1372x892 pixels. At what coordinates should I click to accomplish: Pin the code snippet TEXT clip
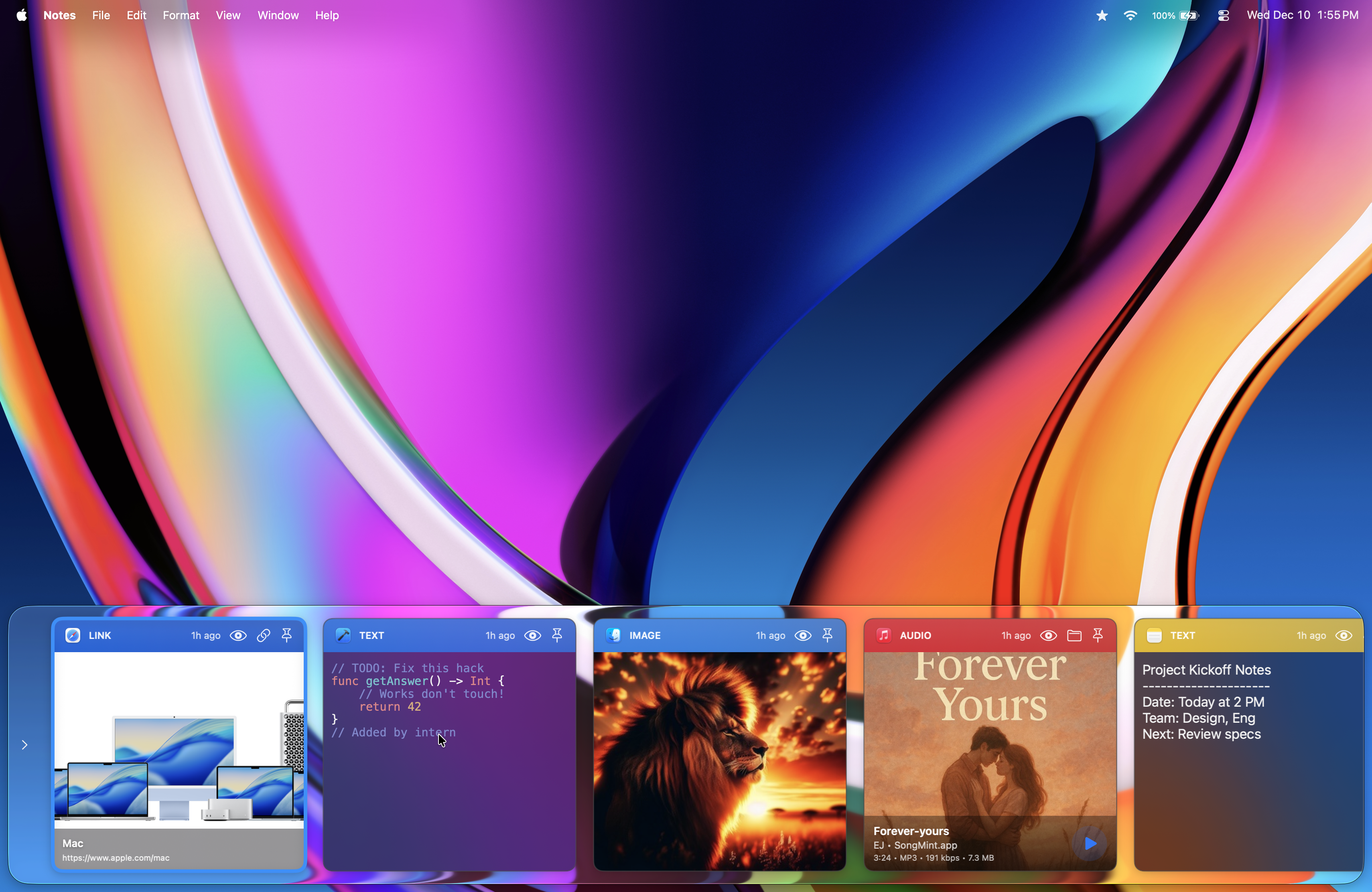[557, 635]
